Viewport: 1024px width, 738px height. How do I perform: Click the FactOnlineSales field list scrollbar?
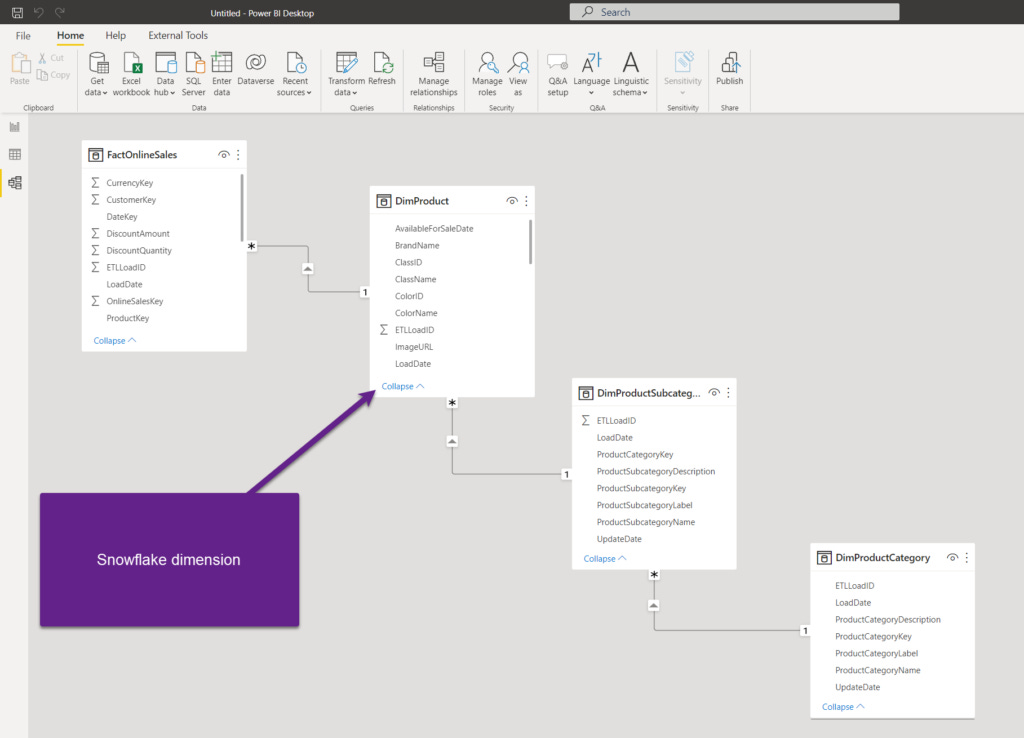242,208
